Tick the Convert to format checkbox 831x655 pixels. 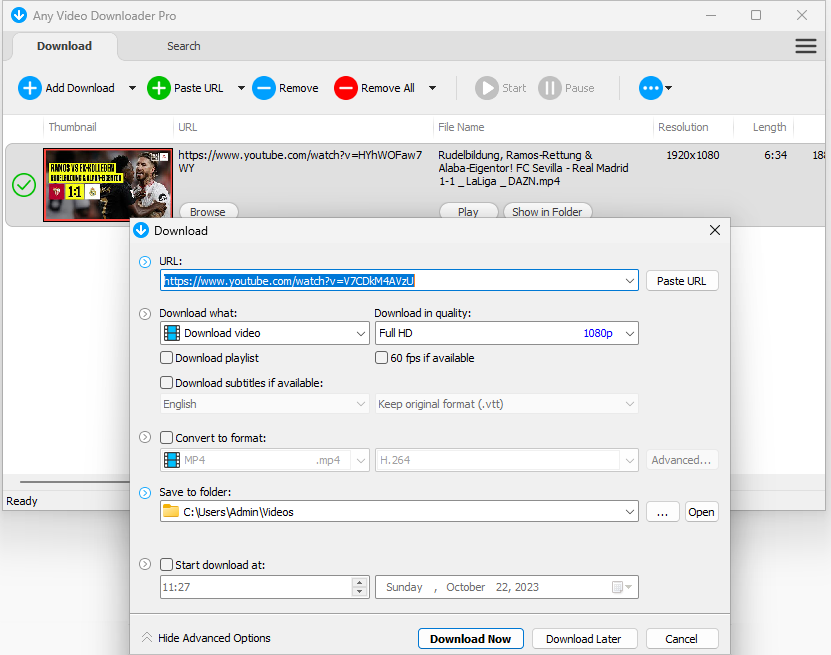(x=166, y=438)
